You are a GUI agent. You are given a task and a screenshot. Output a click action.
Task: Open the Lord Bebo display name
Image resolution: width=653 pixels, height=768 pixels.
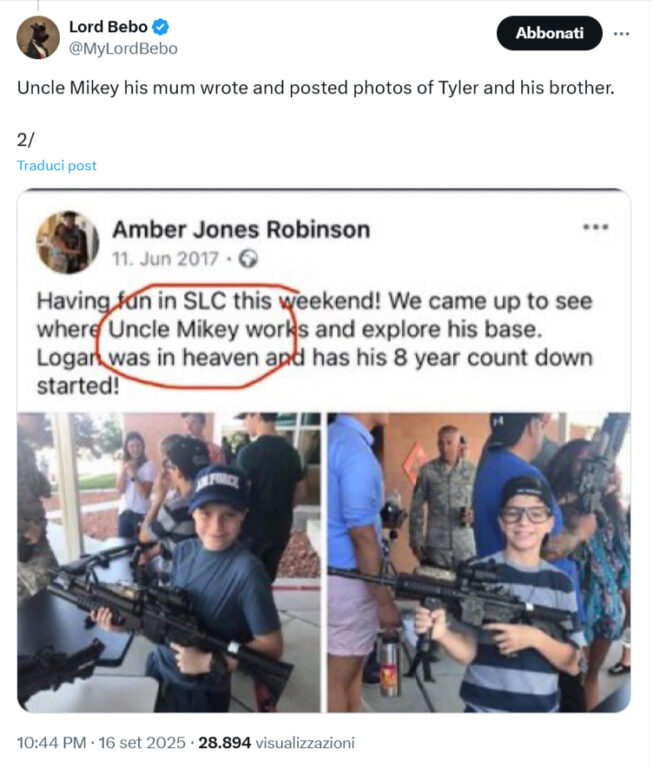point(108,26)
